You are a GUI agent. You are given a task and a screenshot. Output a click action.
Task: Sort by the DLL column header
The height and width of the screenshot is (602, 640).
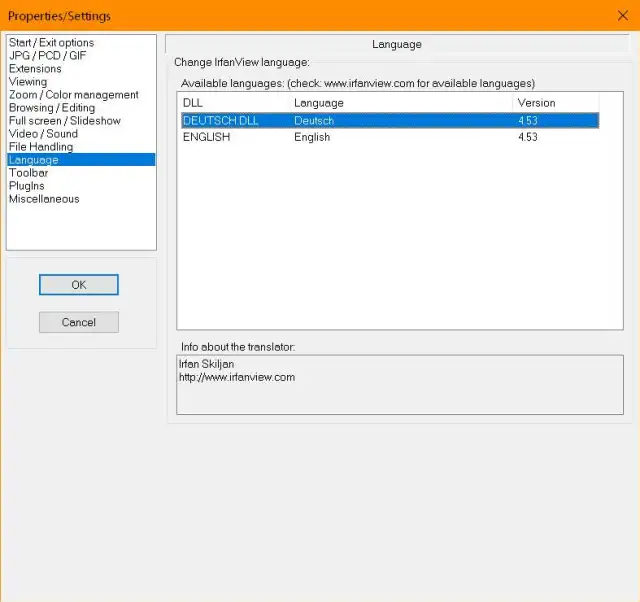pos(234,103)
